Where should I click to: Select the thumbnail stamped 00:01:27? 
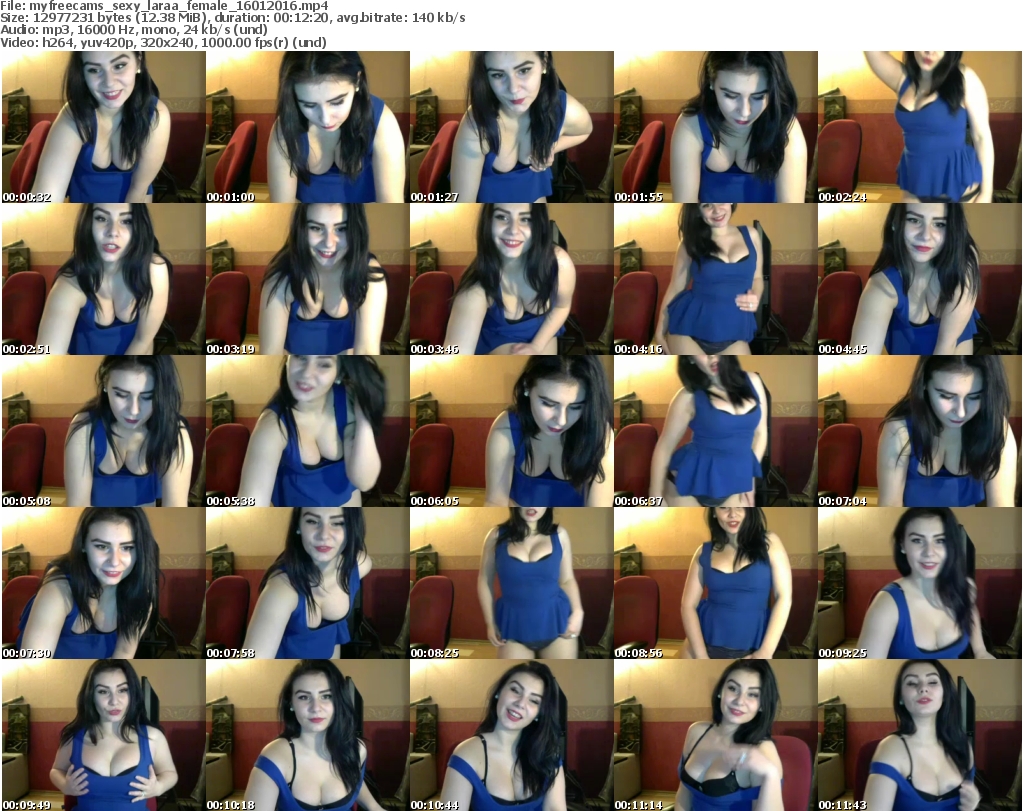[x=512, y=127]
